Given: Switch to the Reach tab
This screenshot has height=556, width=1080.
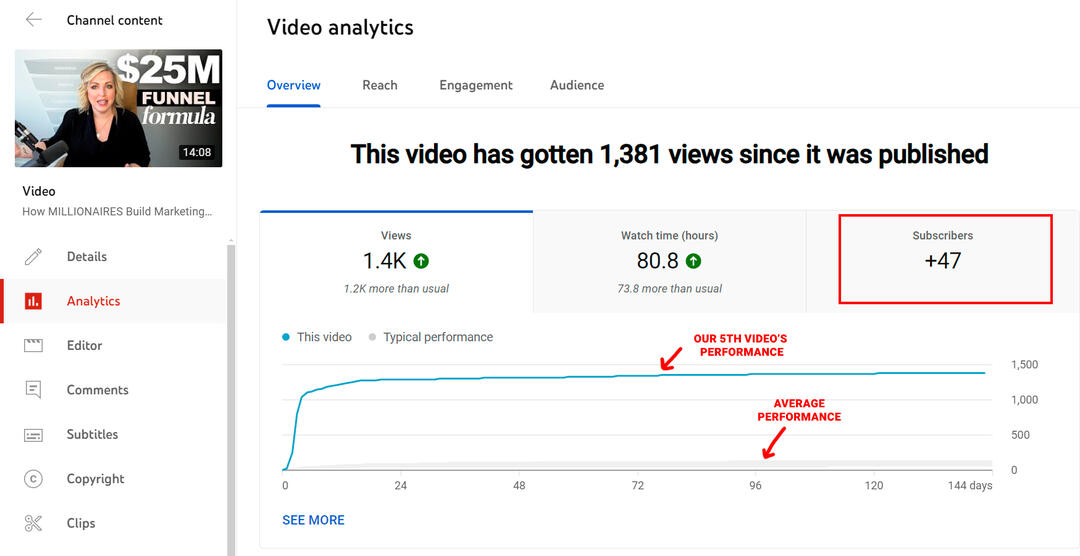Looking at the screenshot, I should [380, 85].
